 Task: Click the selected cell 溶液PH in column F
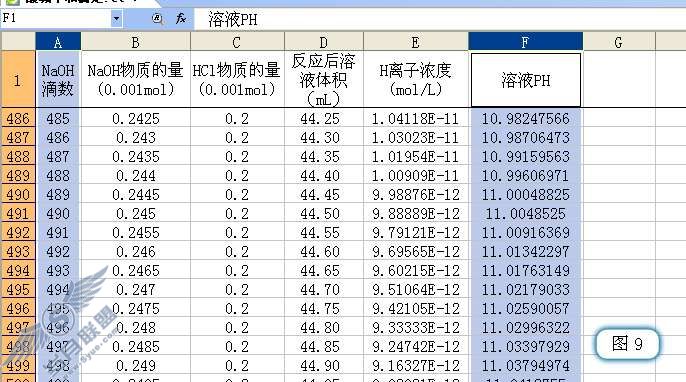pos(525,80)
